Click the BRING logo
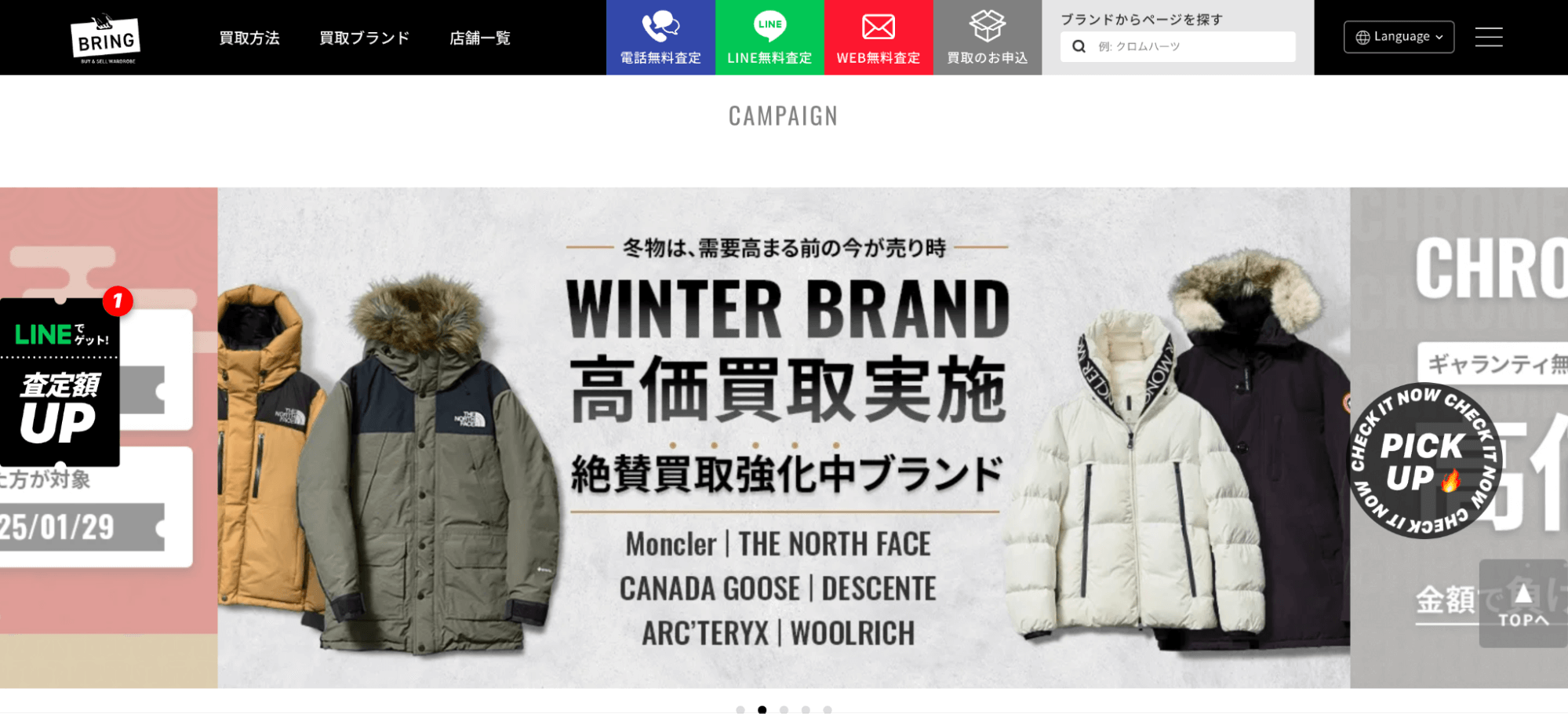 pos(107,38)
